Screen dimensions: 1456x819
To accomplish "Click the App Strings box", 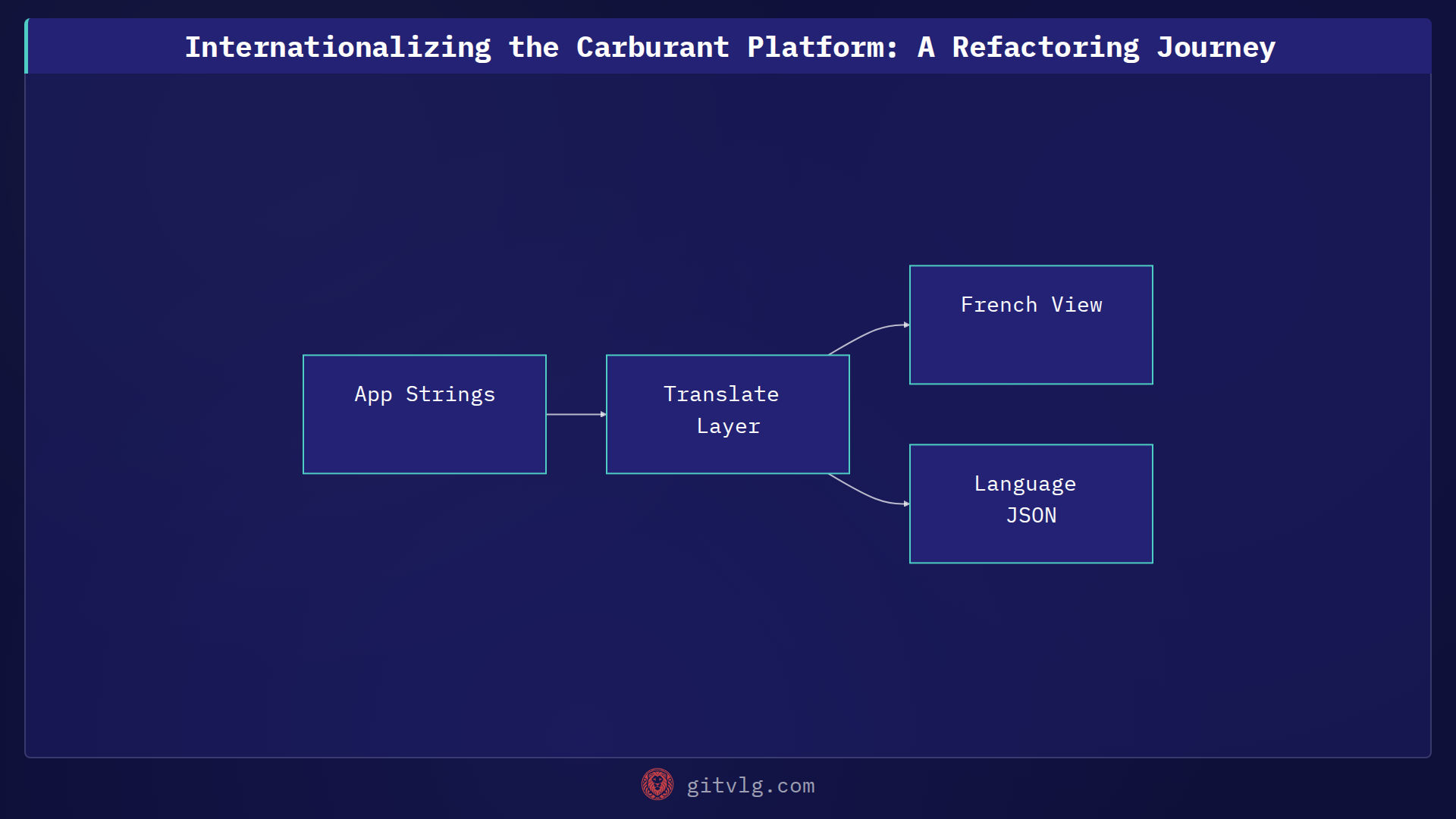I will click(x=425, y=414).
